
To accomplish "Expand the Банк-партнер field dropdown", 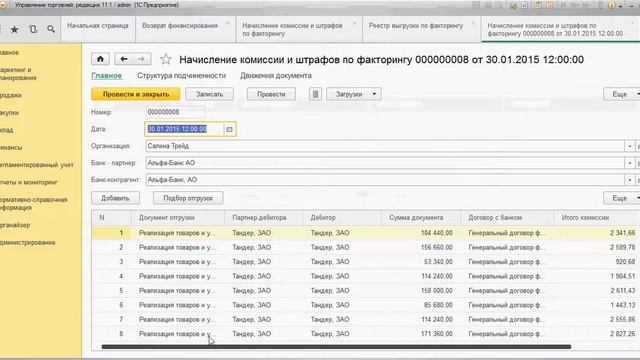I will 629,163.
